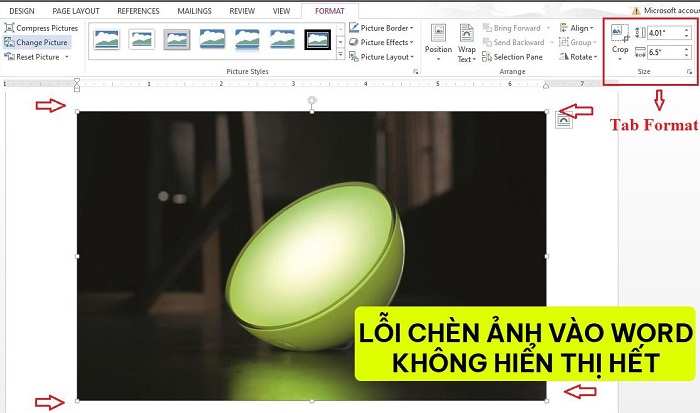Open the Selection Pane
Image resolution: width=700 pixels, height=413 pixels.
pos(512,57)
